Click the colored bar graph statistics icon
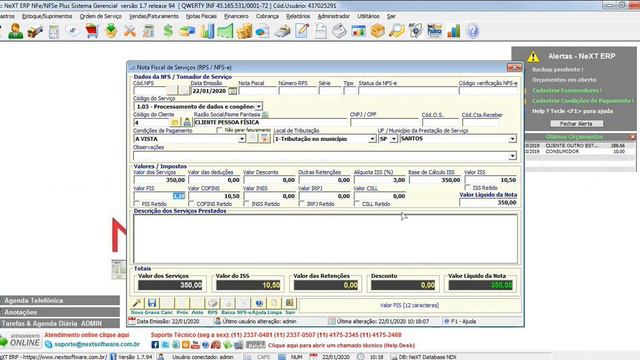Viewport: 640px width, 360px height. click(x=453, y=31)
